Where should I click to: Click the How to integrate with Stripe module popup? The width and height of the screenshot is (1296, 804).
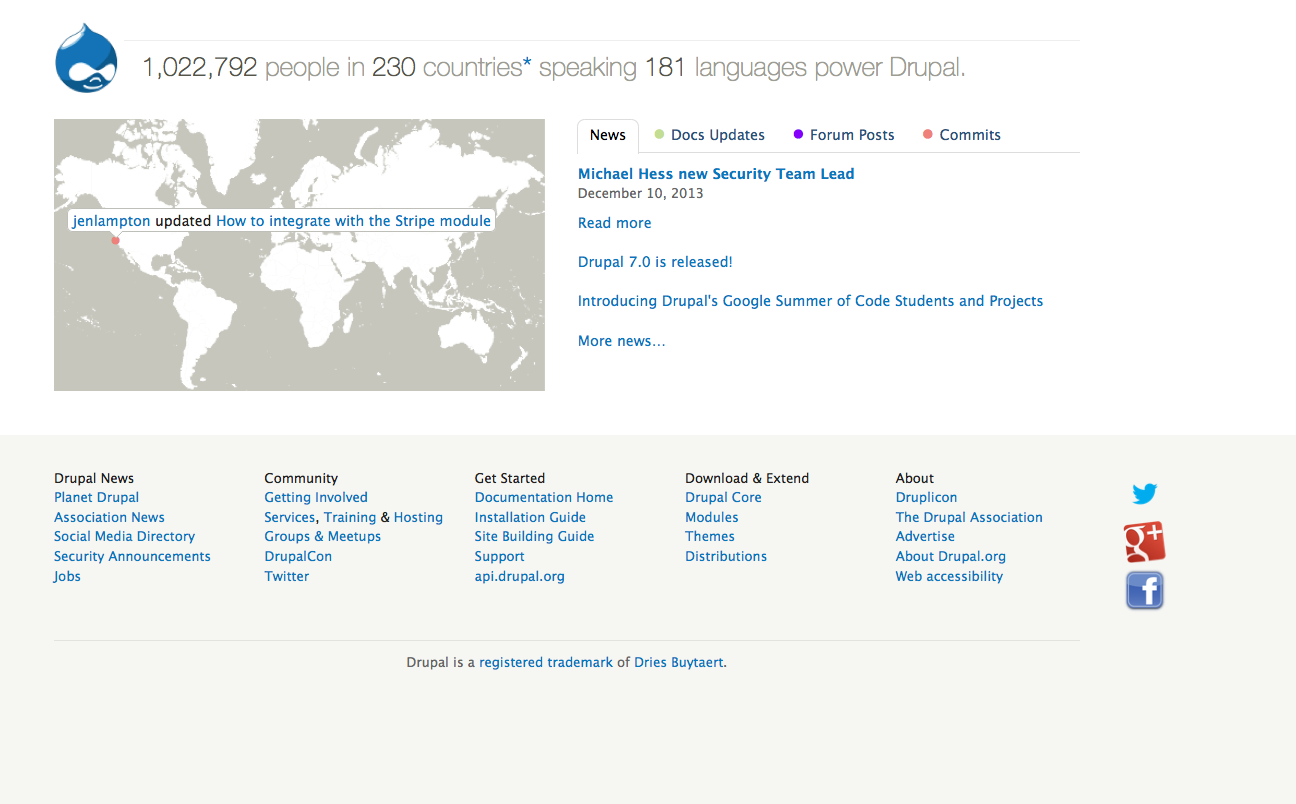[350, 220]
